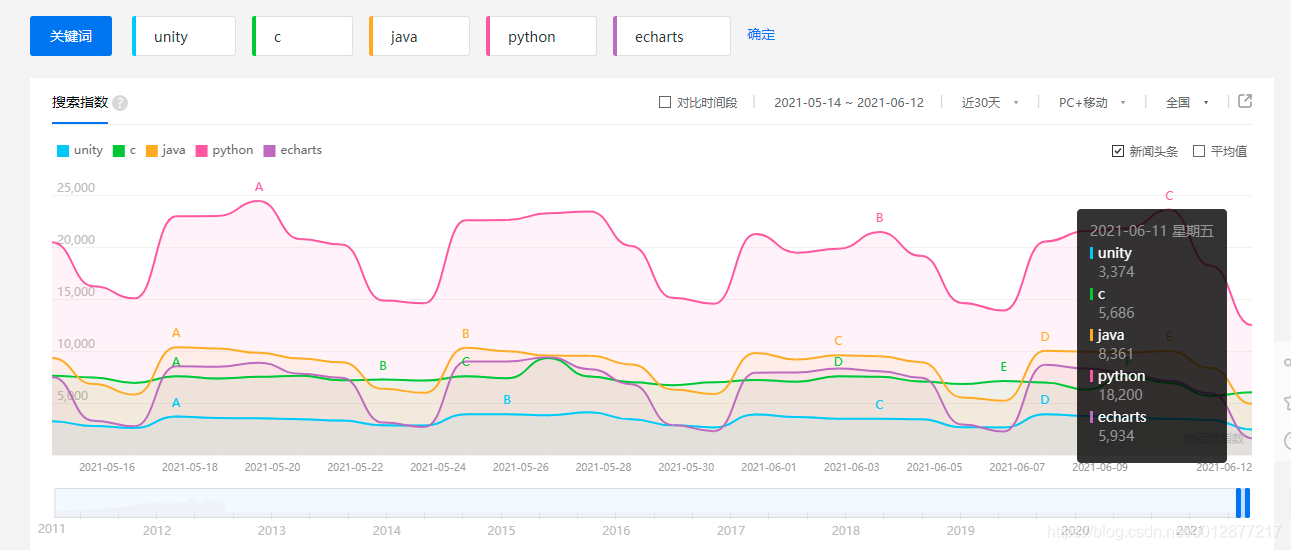Click the 确定 confirm link
Image resolution: width=1291 pixels, height=550 pixels.
click(x=761, y=34)
